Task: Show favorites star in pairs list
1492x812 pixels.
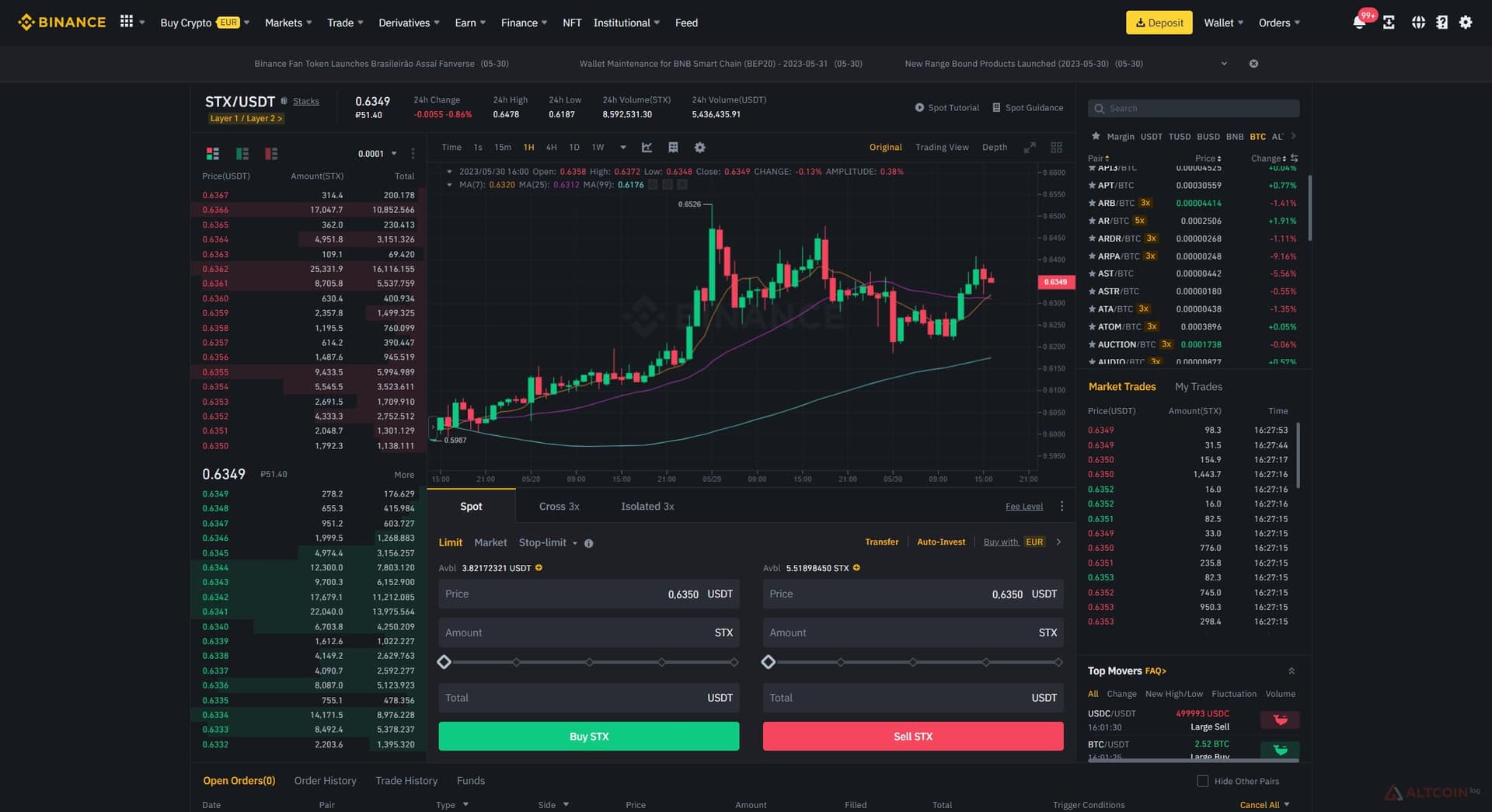Action: [x=1096, y=136]
